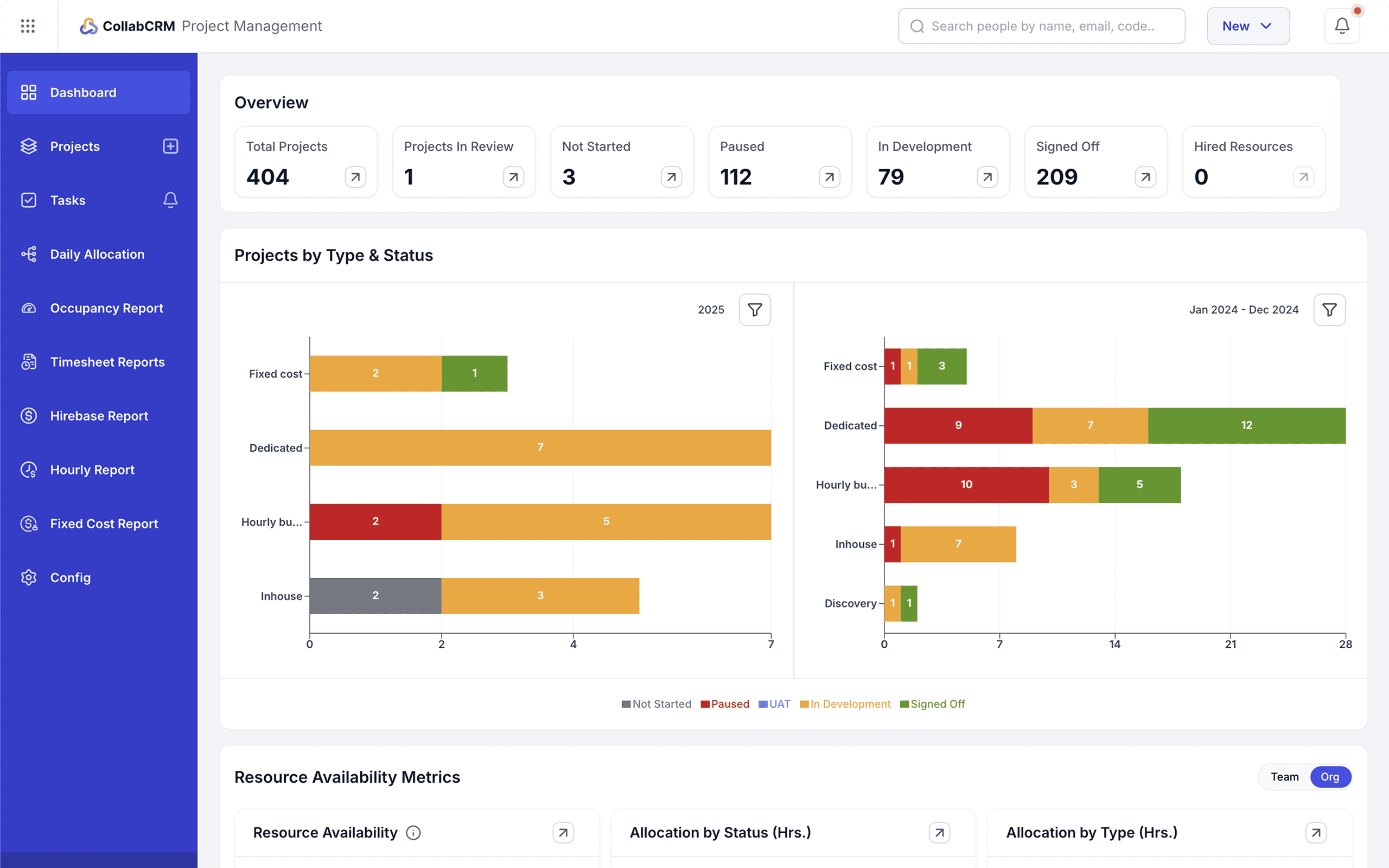Open the apps grid launcher icon
Image resolution: width=1389 pixels, height=868 pixels.
pos(28,26)
